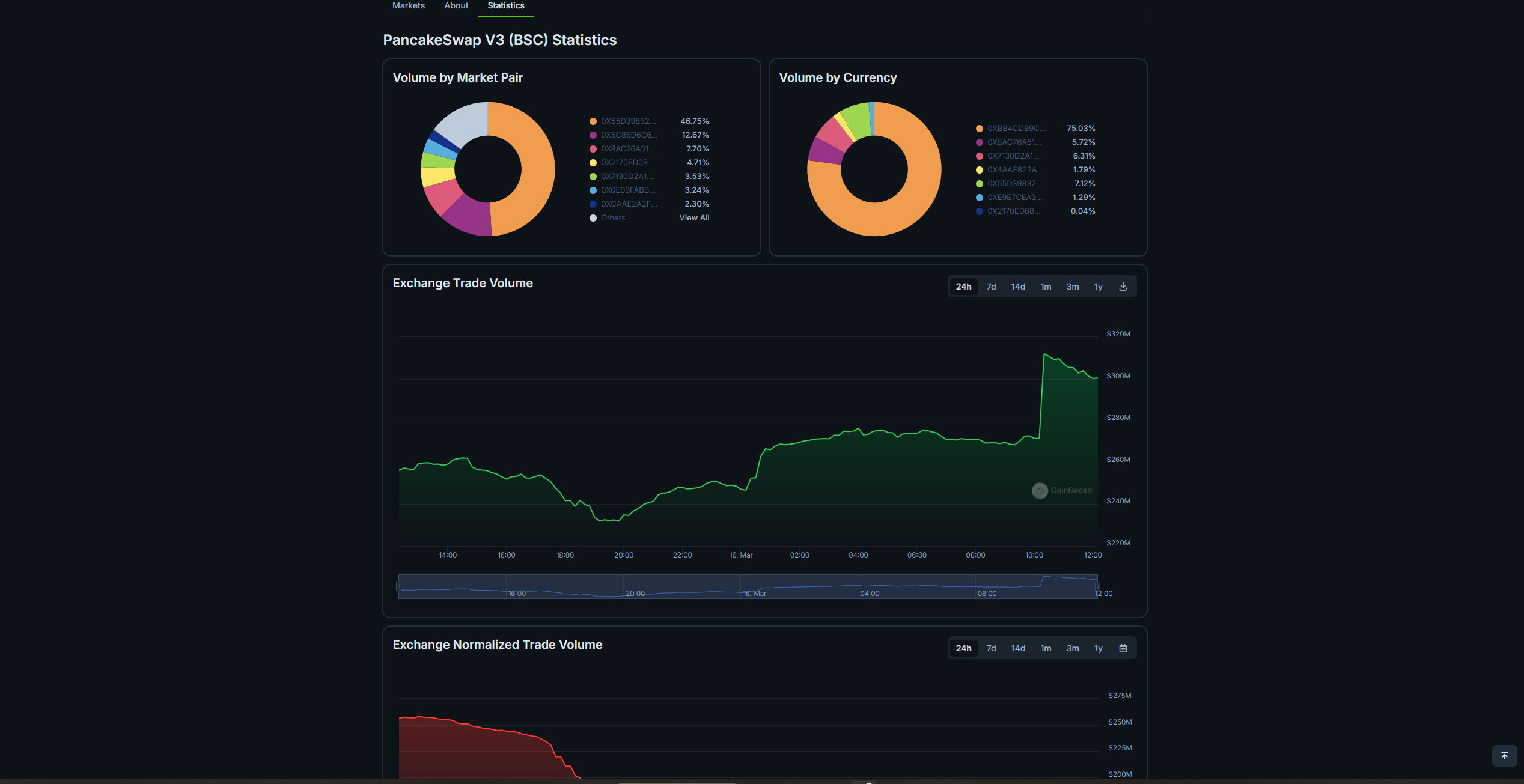The height and width of the screenshot is (784, 1524).
Task: Toggle the Others grey legend dot
Action: pyautogui.click(x=593, y=218)
